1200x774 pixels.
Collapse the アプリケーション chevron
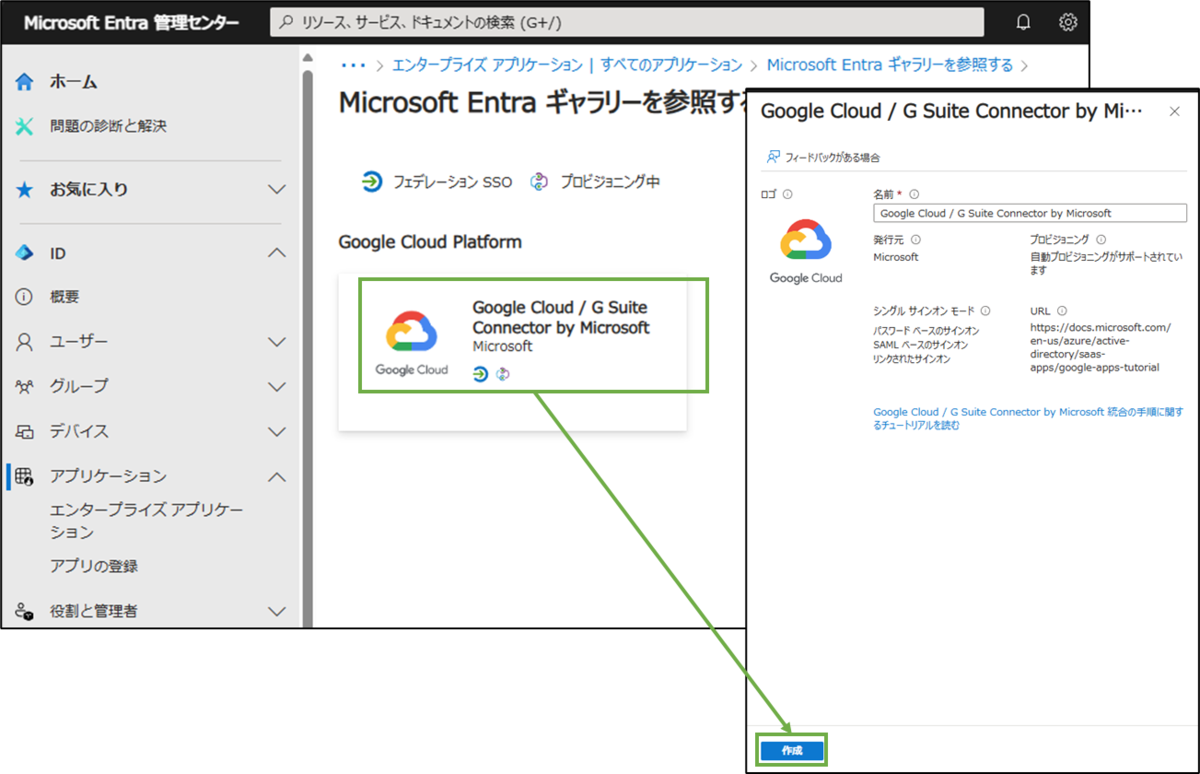pyautogui.click(x=277, y=476)
